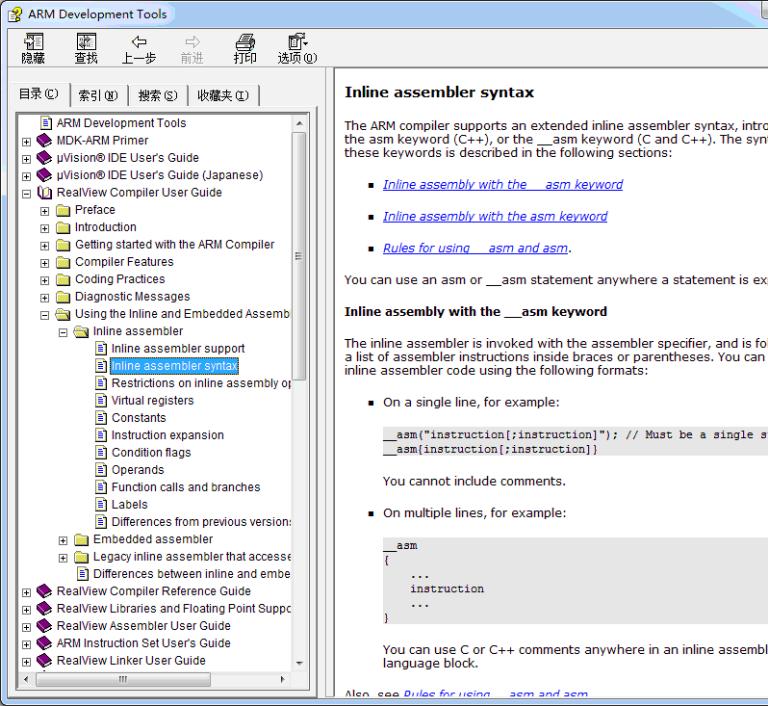The height and width of the screenshot is (706, 768).
Task: Click the tree horizontal scrollbar left arrow
Action: (26, 679)
